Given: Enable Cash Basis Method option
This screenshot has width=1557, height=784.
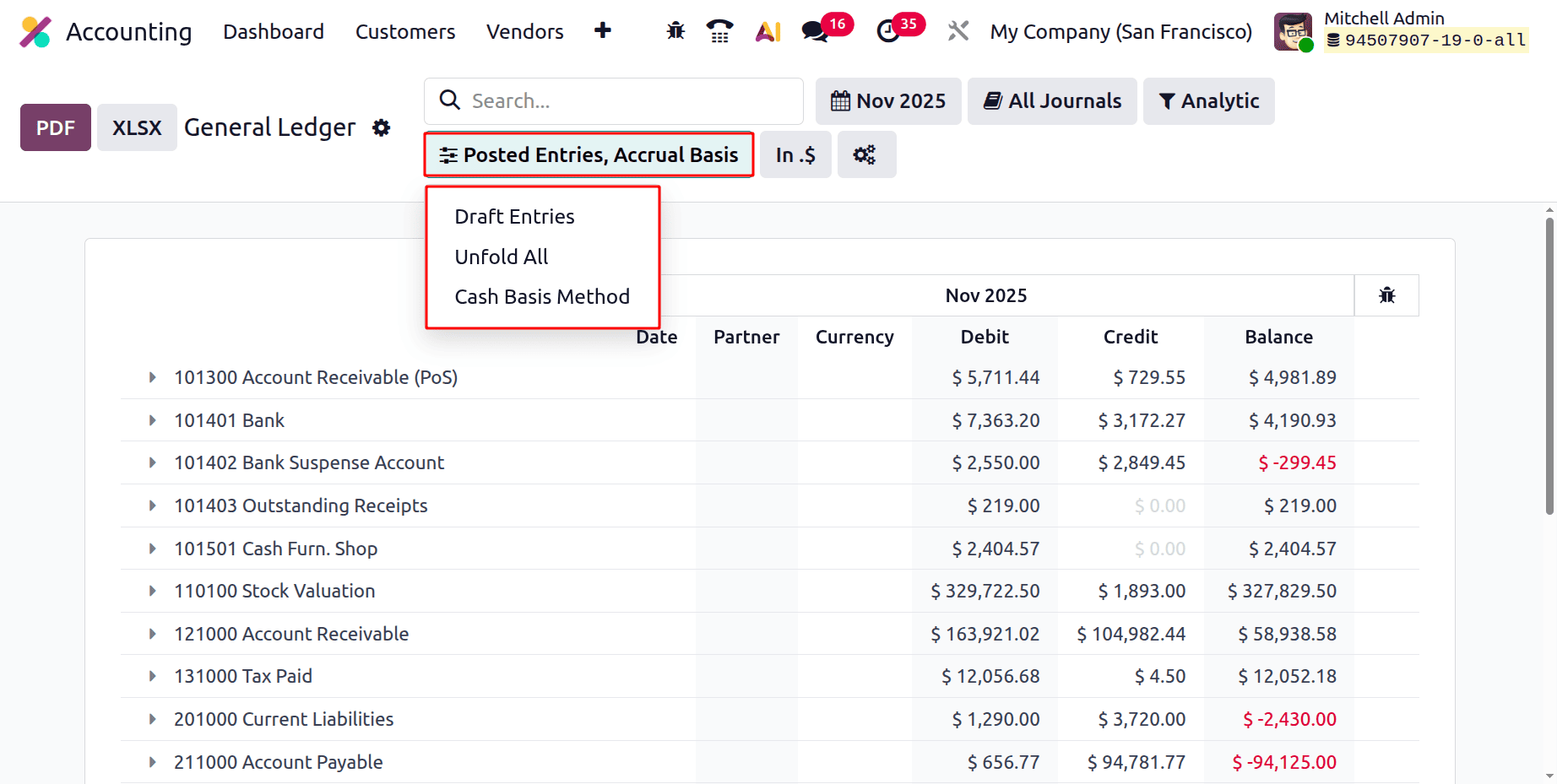Looking at the screenshot, I should 542,297.
